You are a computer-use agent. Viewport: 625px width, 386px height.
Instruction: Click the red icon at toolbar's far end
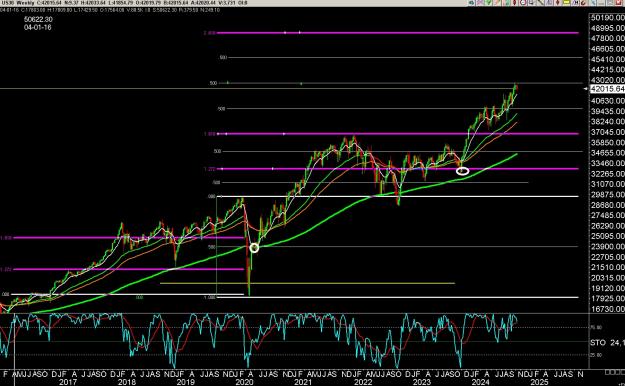(x=618, y=3)
